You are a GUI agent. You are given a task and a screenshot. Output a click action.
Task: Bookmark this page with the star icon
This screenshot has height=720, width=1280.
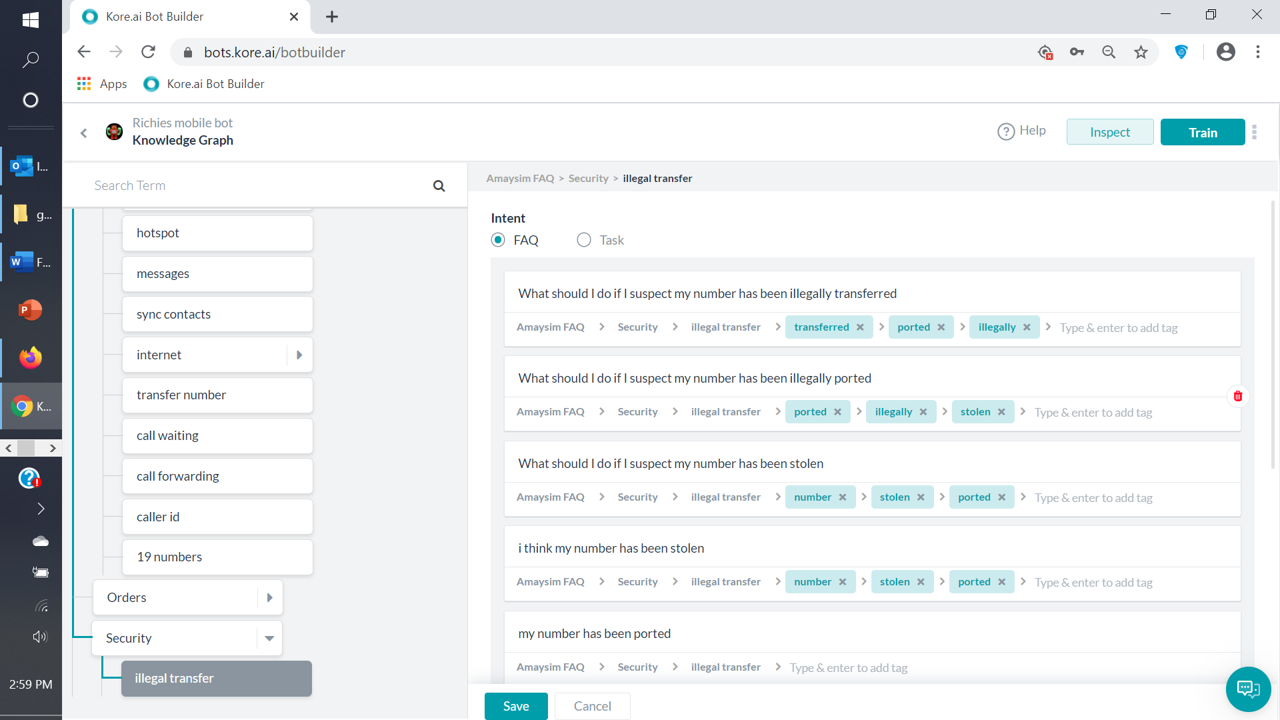pos(1141,52)
